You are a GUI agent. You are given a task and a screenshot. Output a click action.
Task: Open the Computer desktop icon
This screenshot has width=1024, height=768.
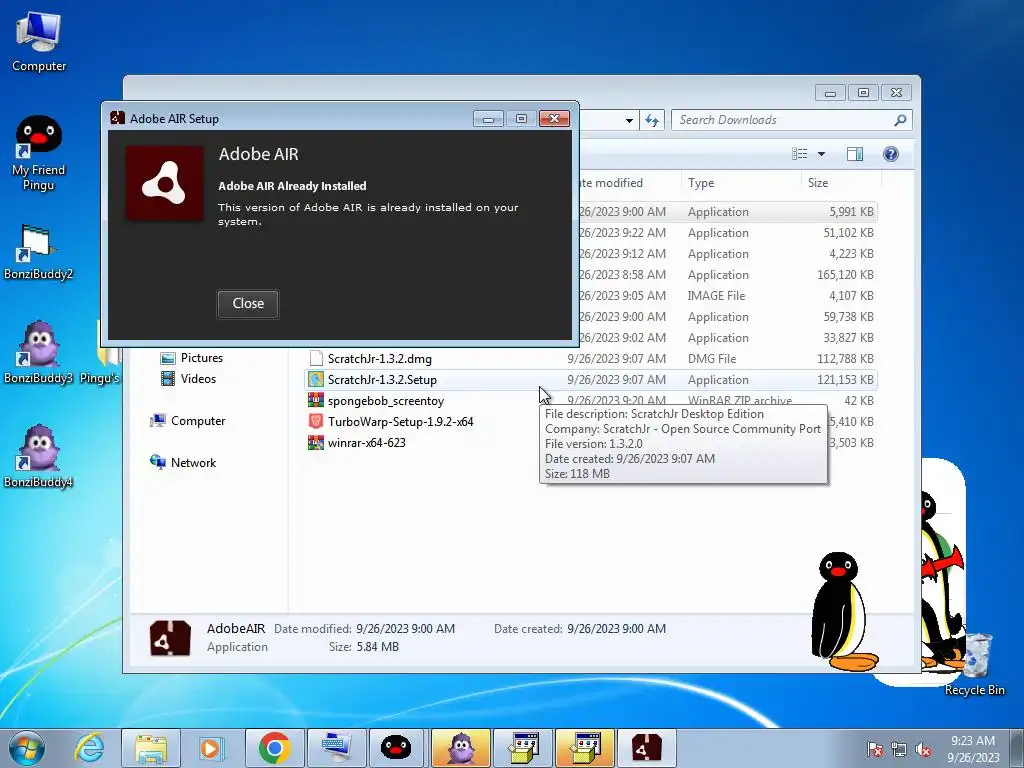coord(39,42)
